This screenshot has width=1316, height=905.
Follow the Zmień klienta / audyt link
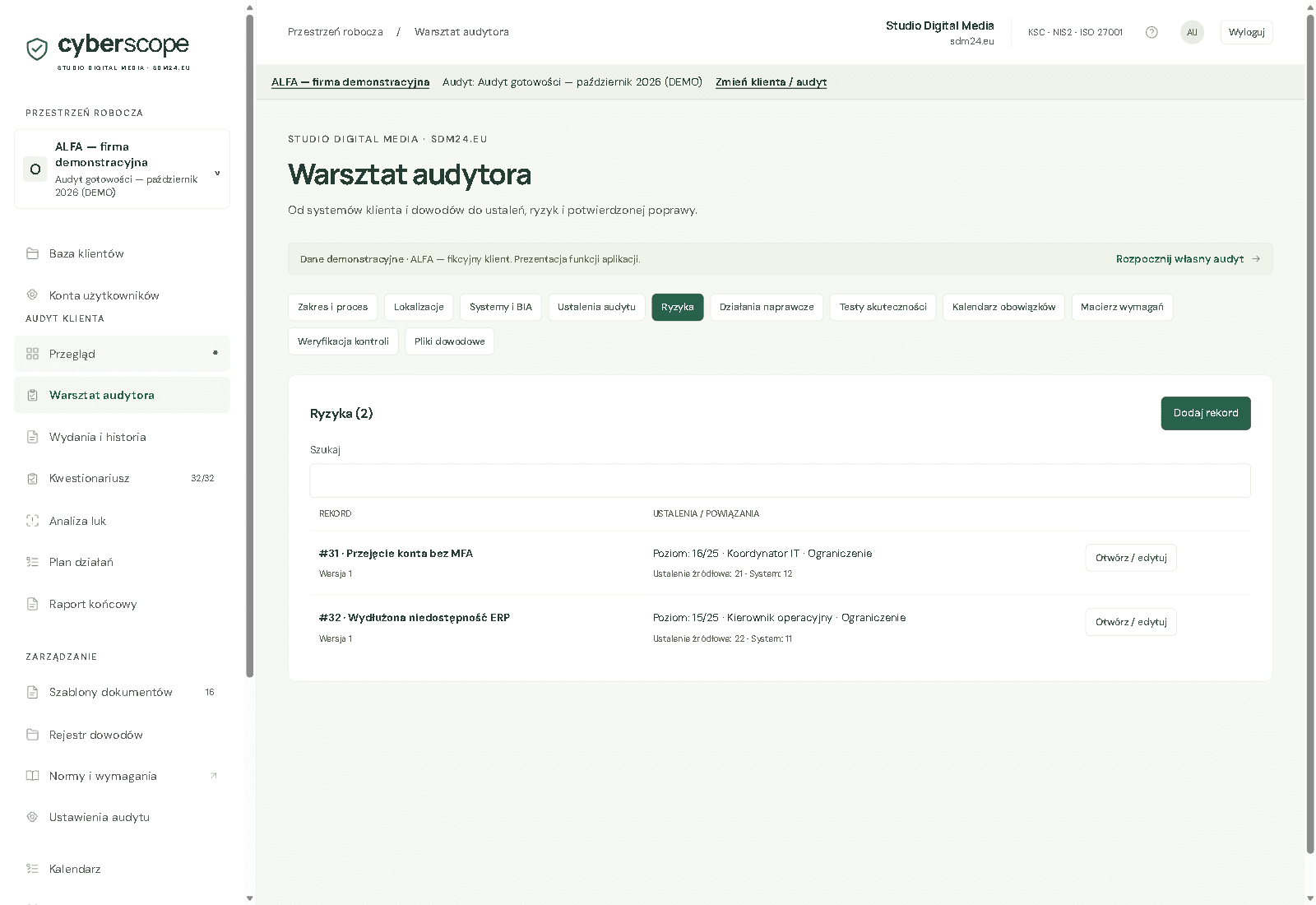pos(771,82)
